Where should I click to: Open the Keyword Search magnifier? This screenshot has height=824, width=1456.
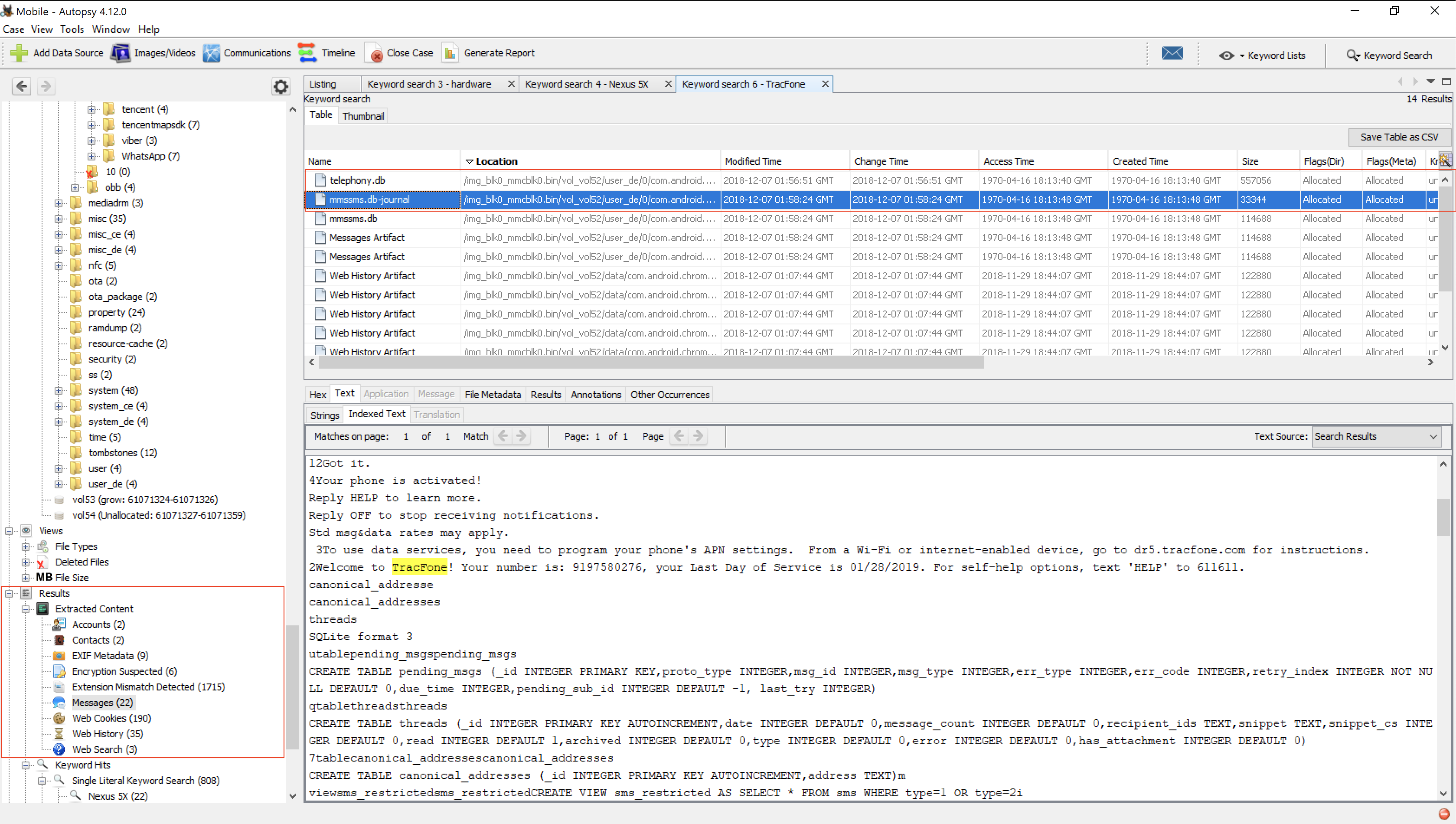tap(1352, 56)
